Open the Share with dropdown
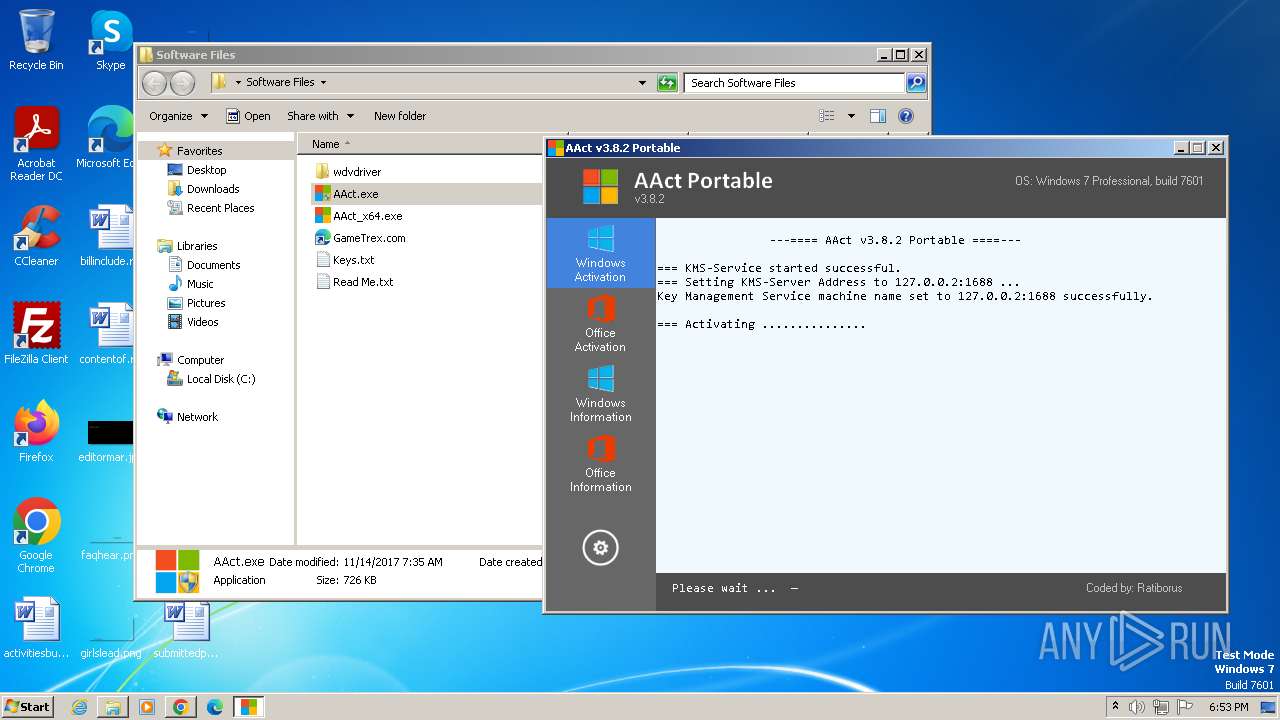Viewport: 1280px width, 720px height. click(320, 116)
